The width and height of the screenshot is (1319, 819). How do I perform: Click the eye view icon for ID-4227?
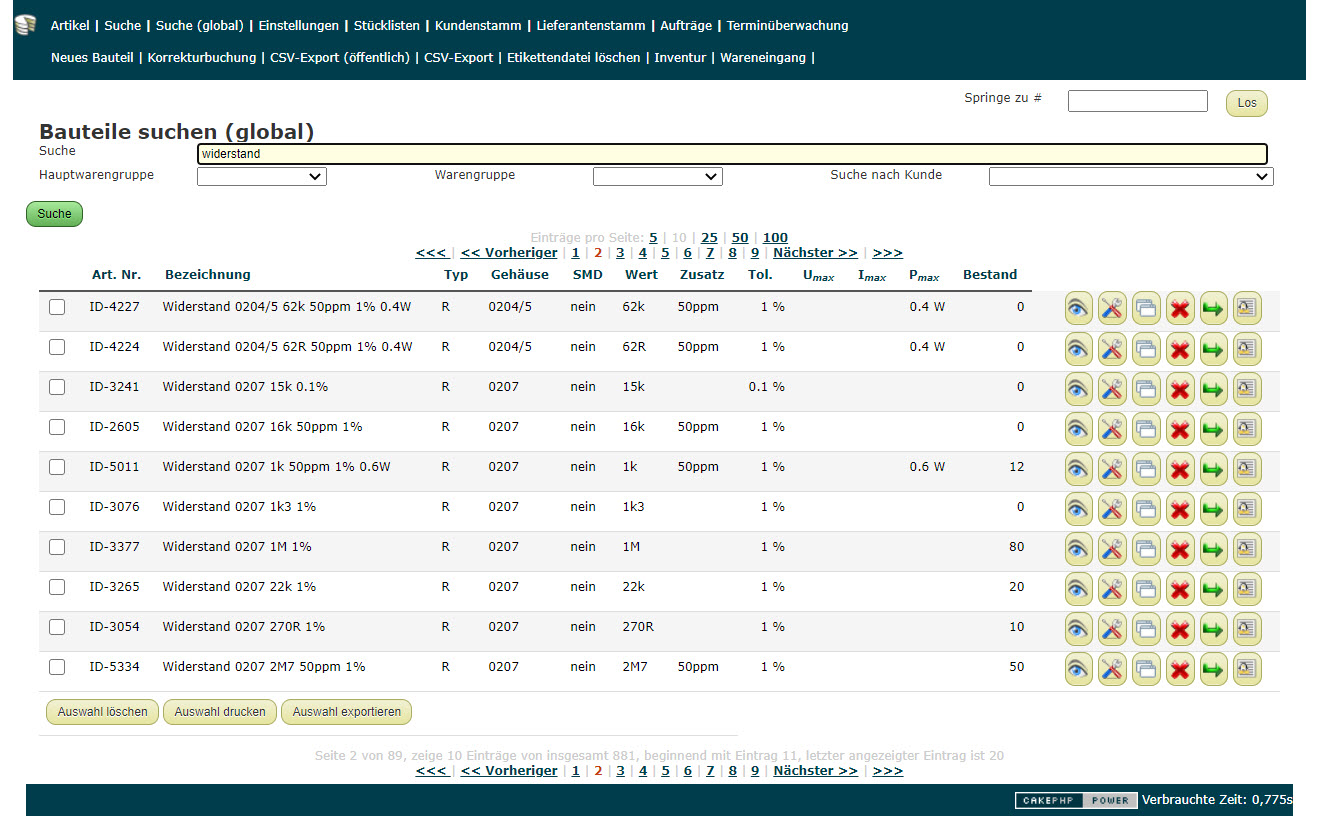1078,308
